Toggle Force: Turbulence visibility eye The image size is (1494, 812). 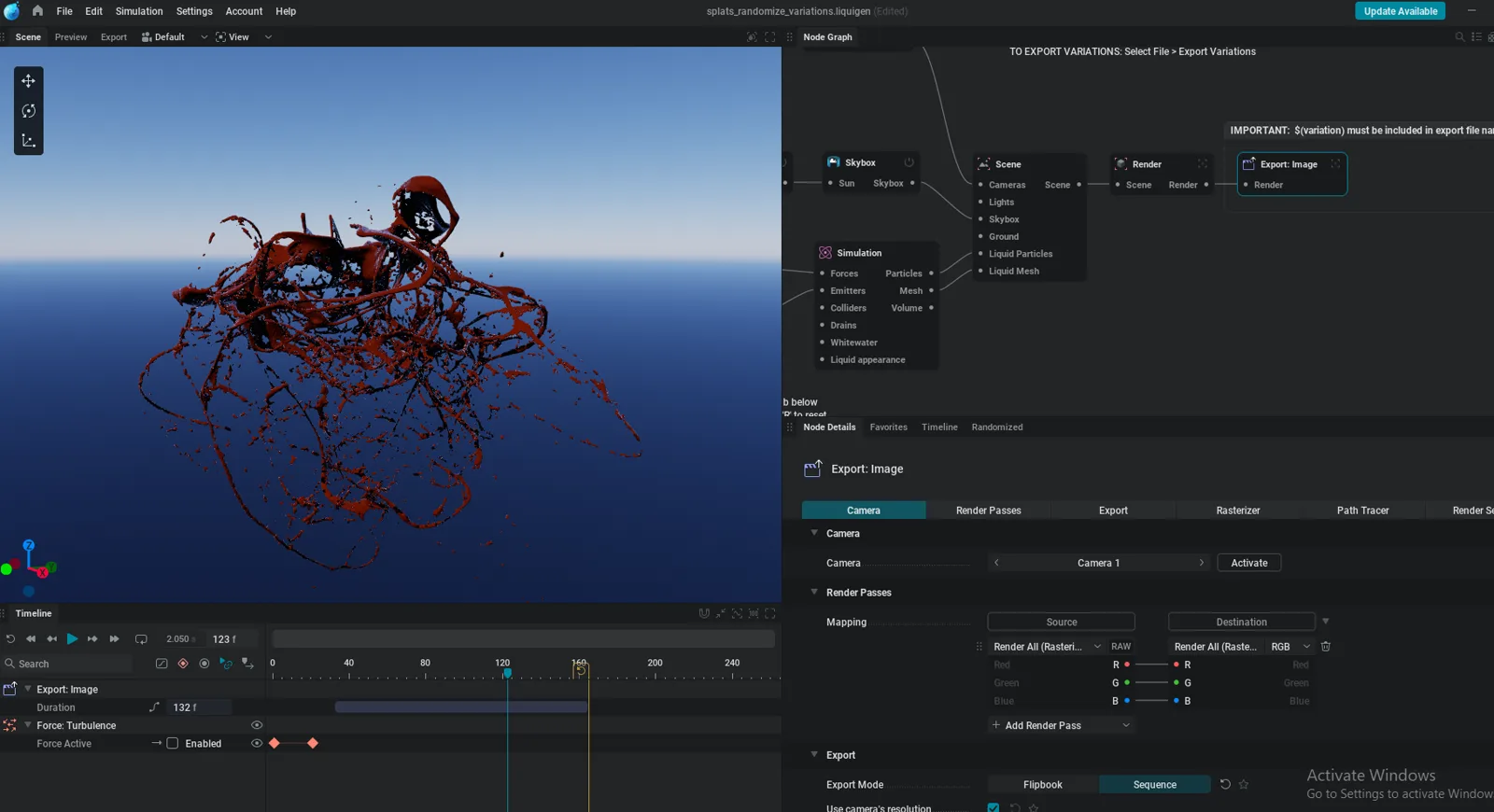click(x=257, y=725)
